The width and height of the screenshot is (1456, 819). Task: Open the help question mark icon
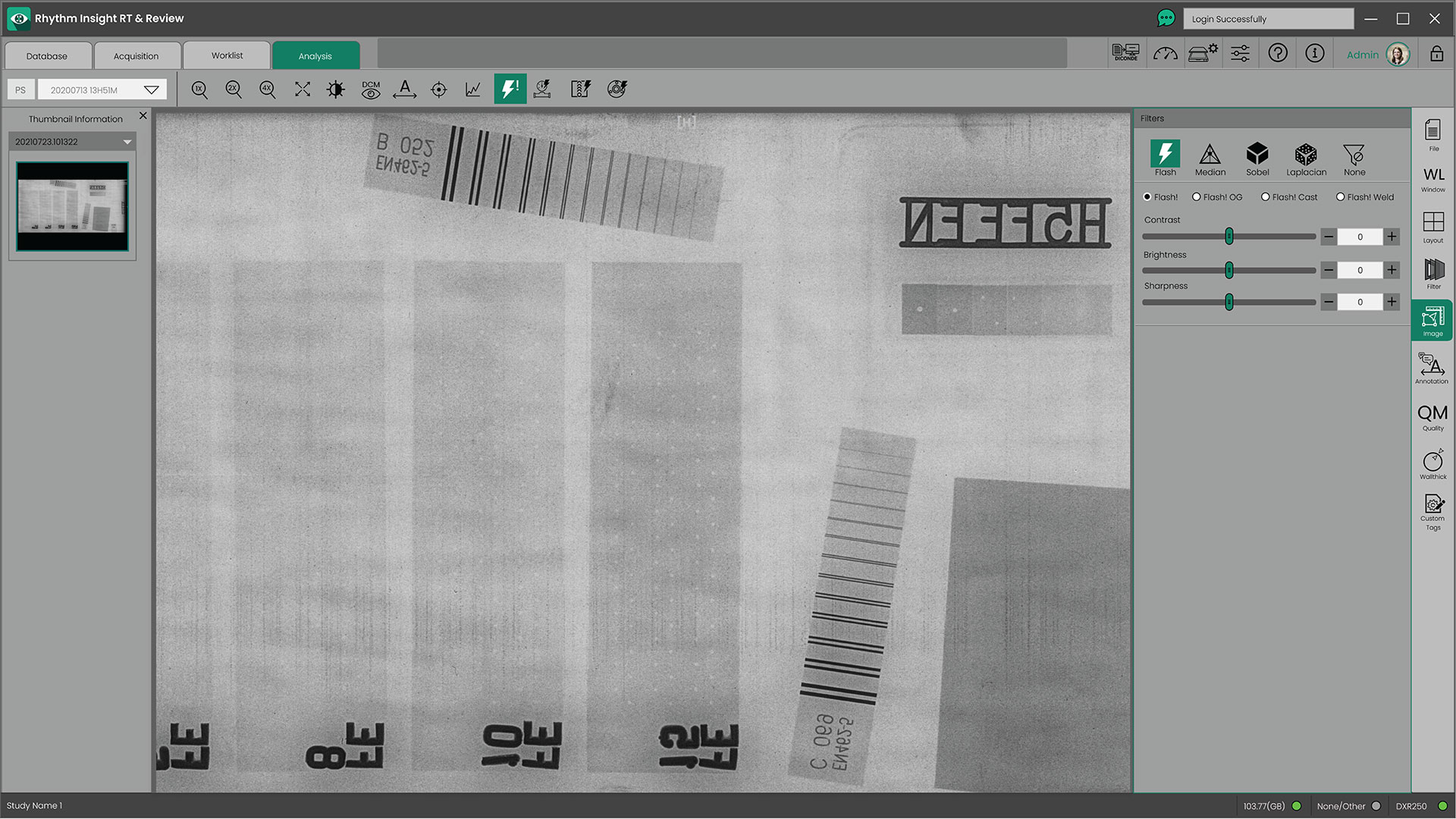[x=1278, y=53]
